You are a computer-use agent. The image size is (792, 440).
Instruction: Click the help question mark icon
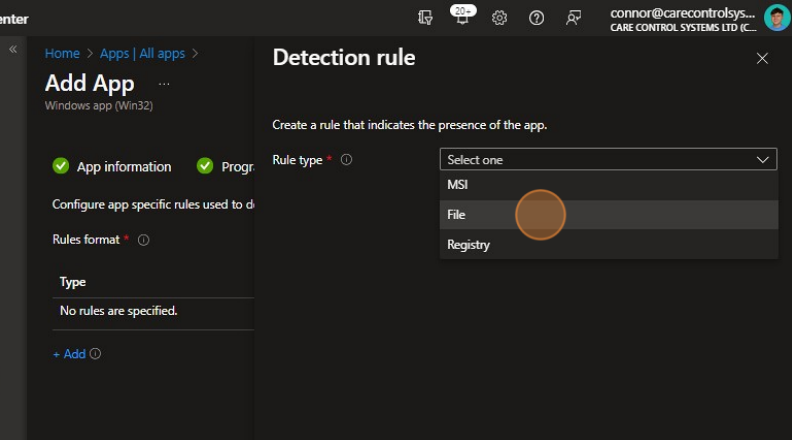point(536,18)
